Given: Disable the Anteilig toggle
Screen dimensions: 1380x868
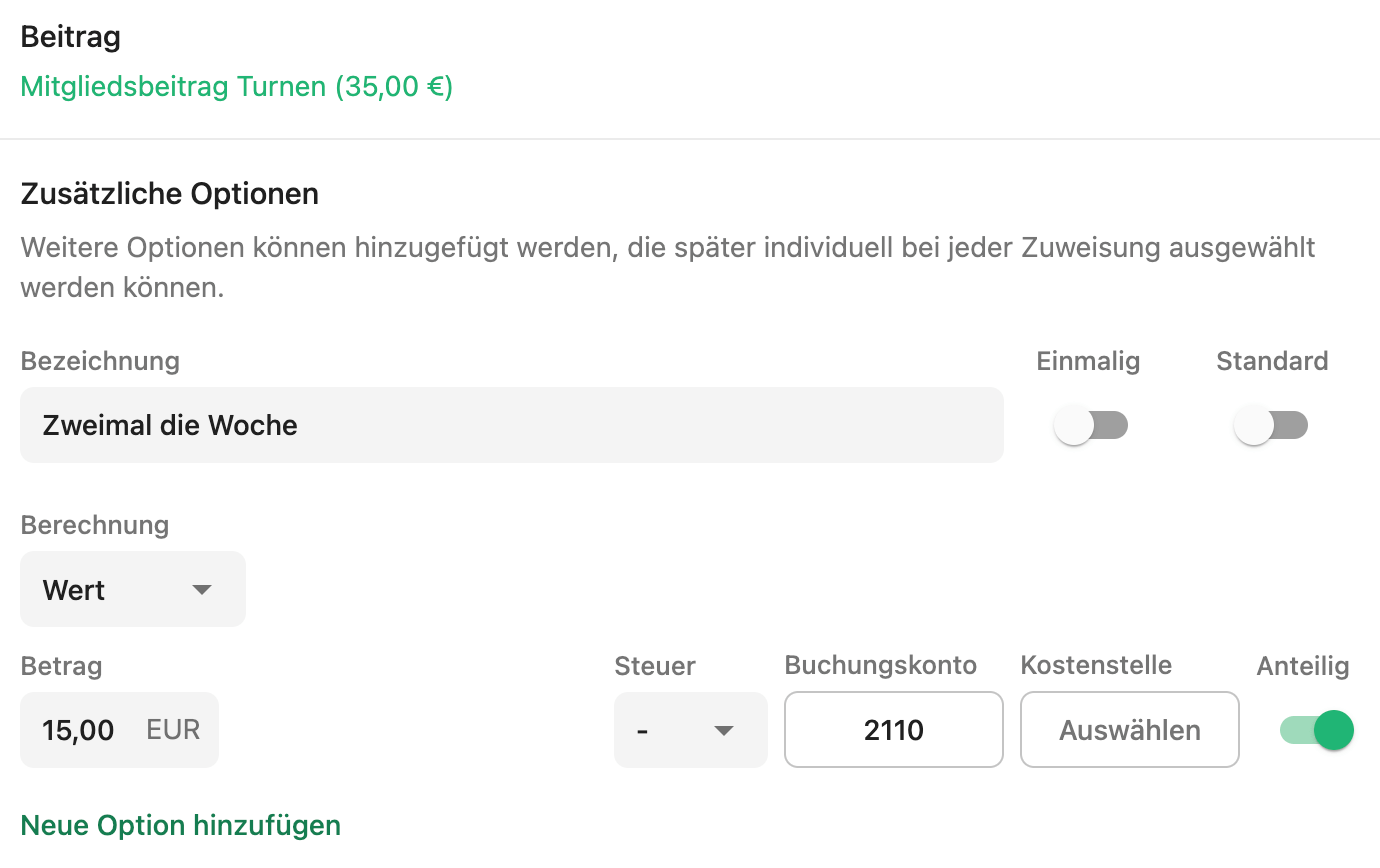Looking at the screenshot, I should click(x=1316, y=730).
